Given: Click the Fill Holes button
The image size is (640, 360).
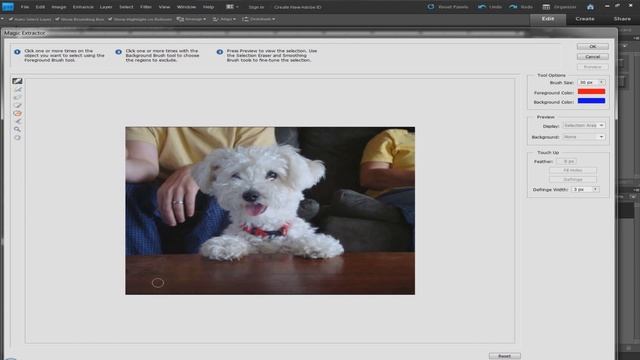Looking at the screenshot, I should [x=573, y=170].
